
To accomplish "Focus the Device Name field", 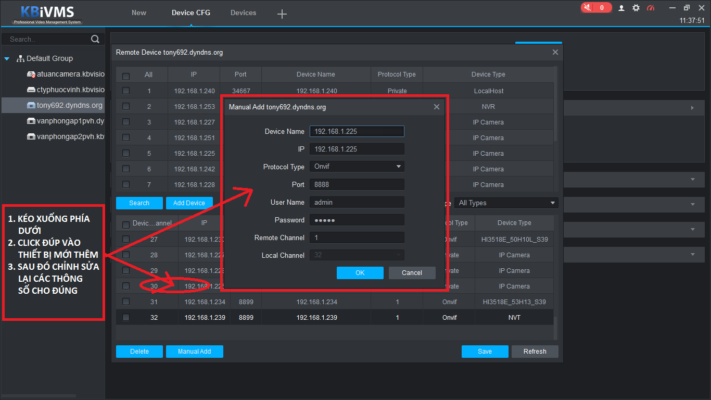I will coord(357,131).
